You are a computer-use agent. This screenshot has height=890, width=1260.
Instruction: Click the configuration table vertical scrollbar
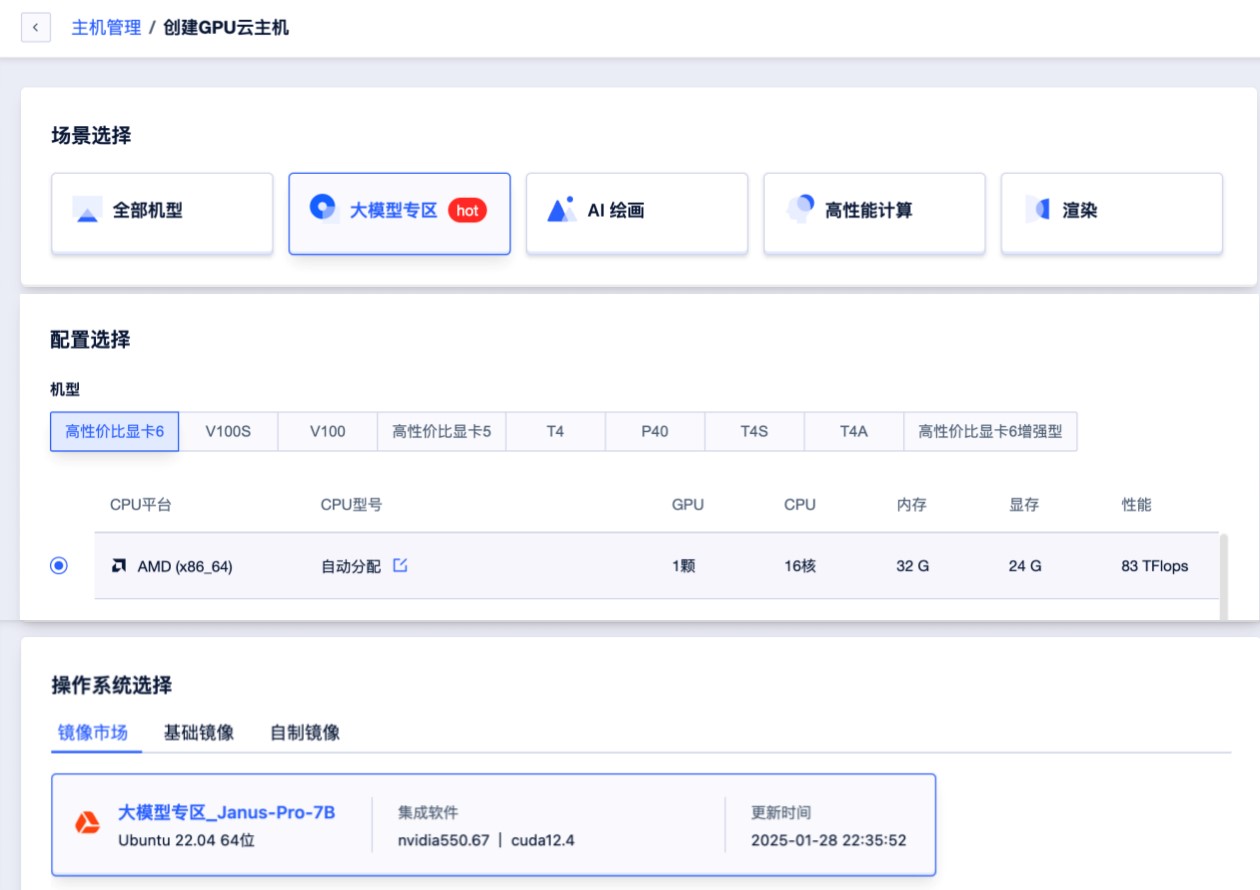[1224, 577]
